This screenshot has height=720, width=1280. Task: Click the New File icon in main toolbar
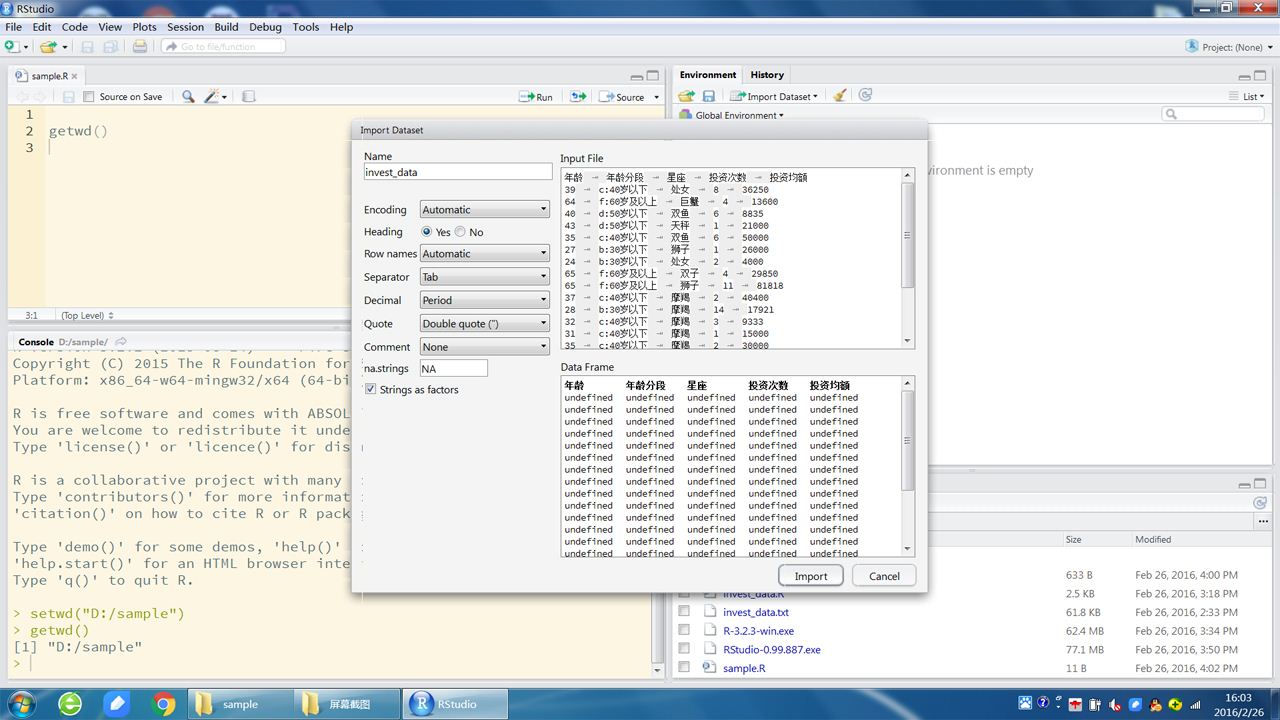(x=11, y=47)
